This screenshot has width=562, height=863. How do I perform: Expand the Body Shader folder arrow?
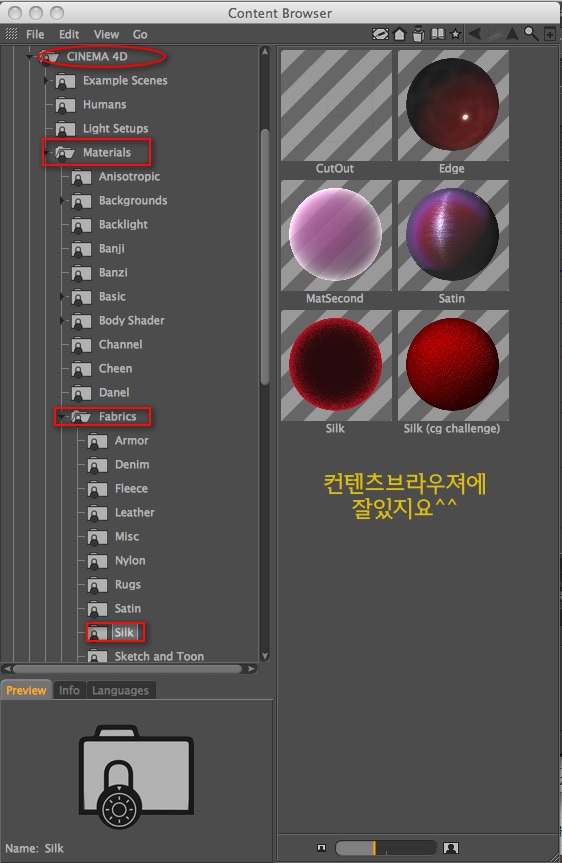[x=62, y=320]
